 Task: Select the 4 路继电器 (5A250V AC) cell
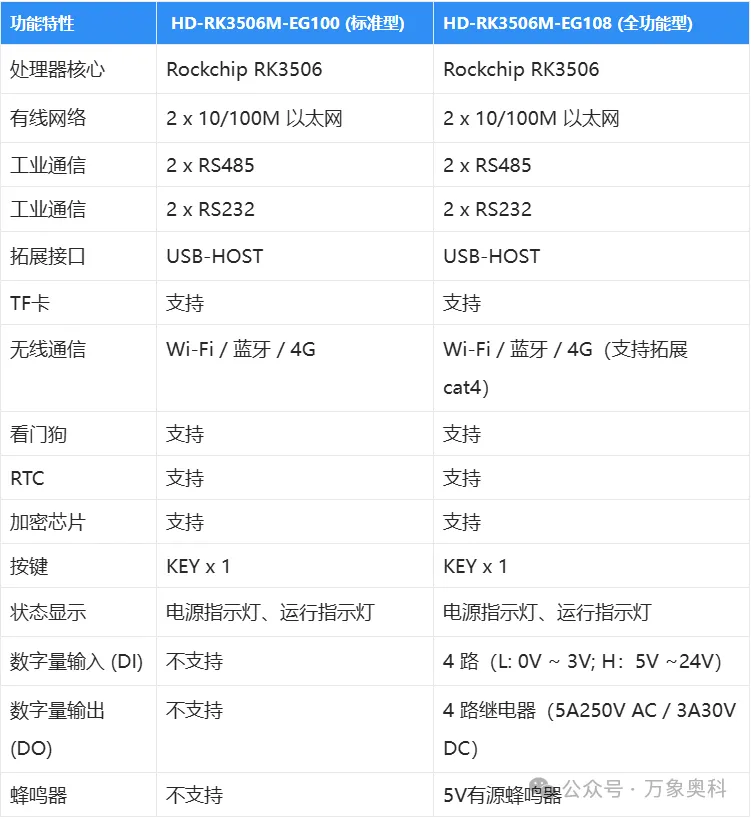click(x=589, y=729)
